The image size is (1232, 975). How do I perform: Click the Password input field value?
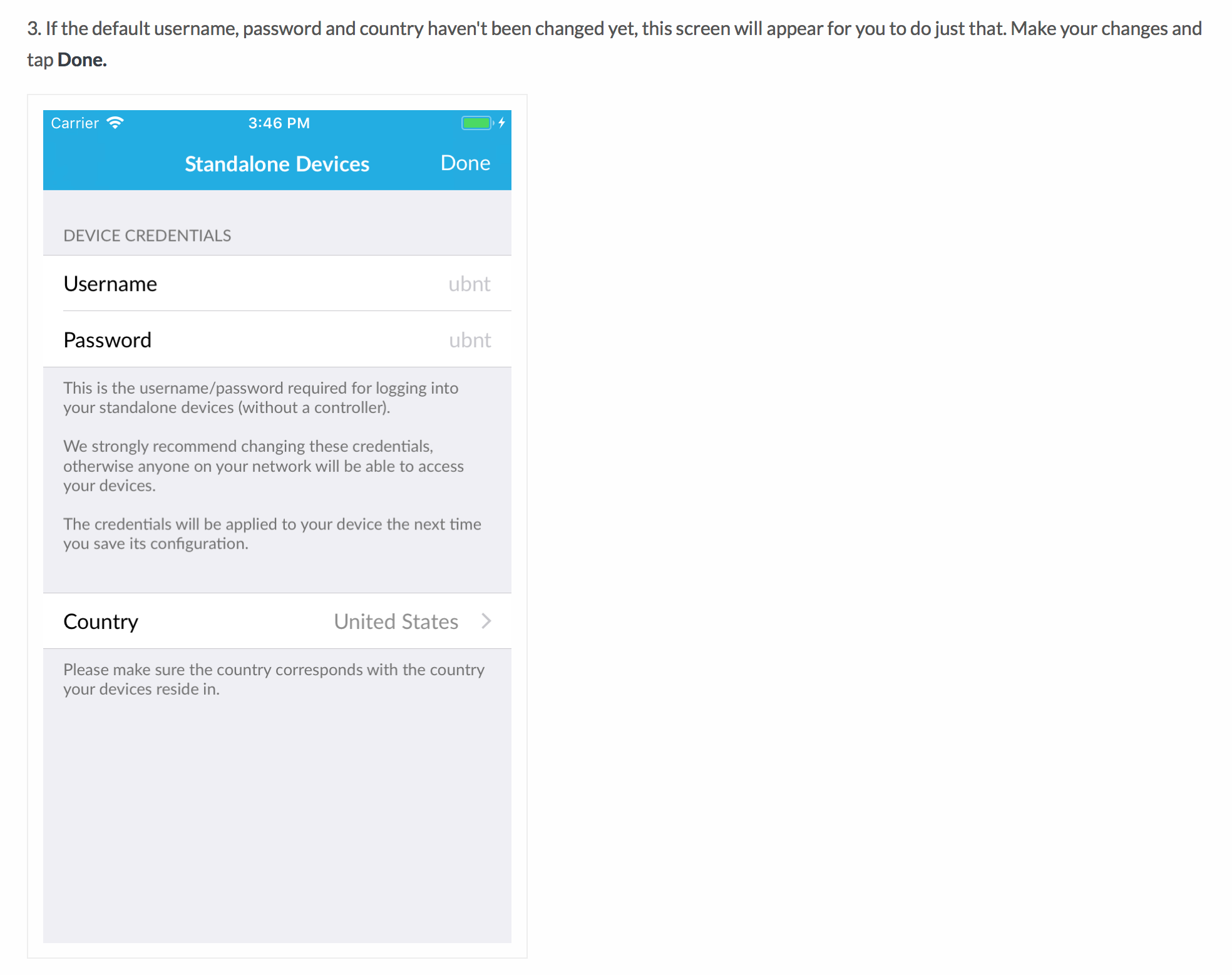pyautogui.click(x=470, y=340)
